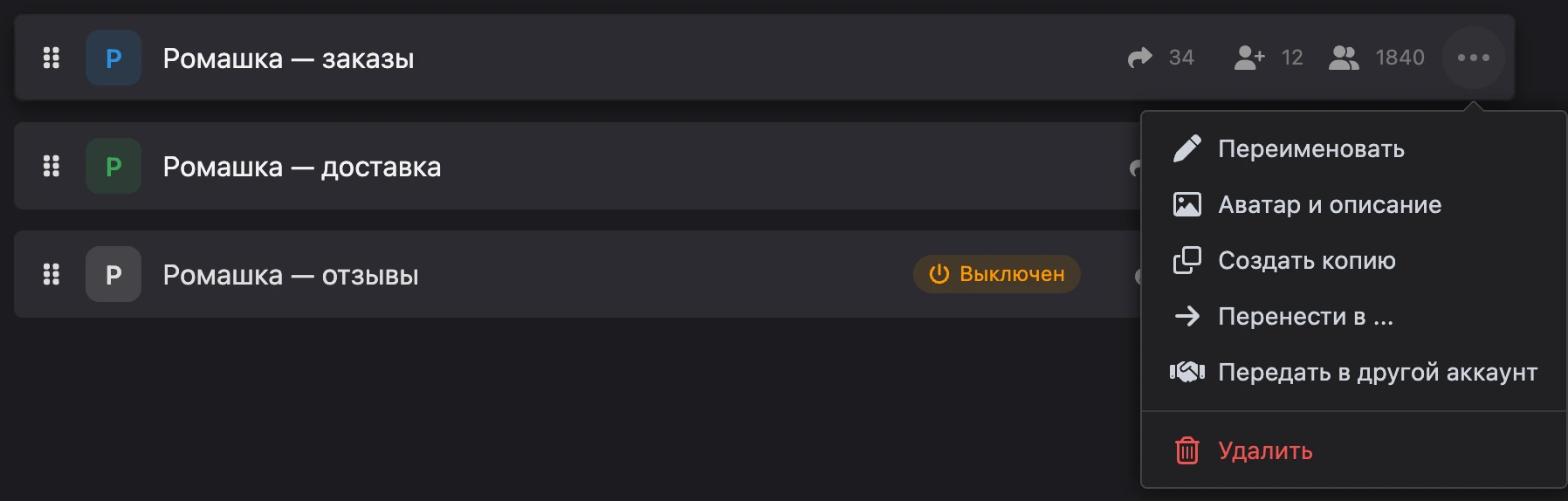Click drag handle of Ромашка — заказы row
The height and width of the screenshot is (501, 1568).
(52, 58)
